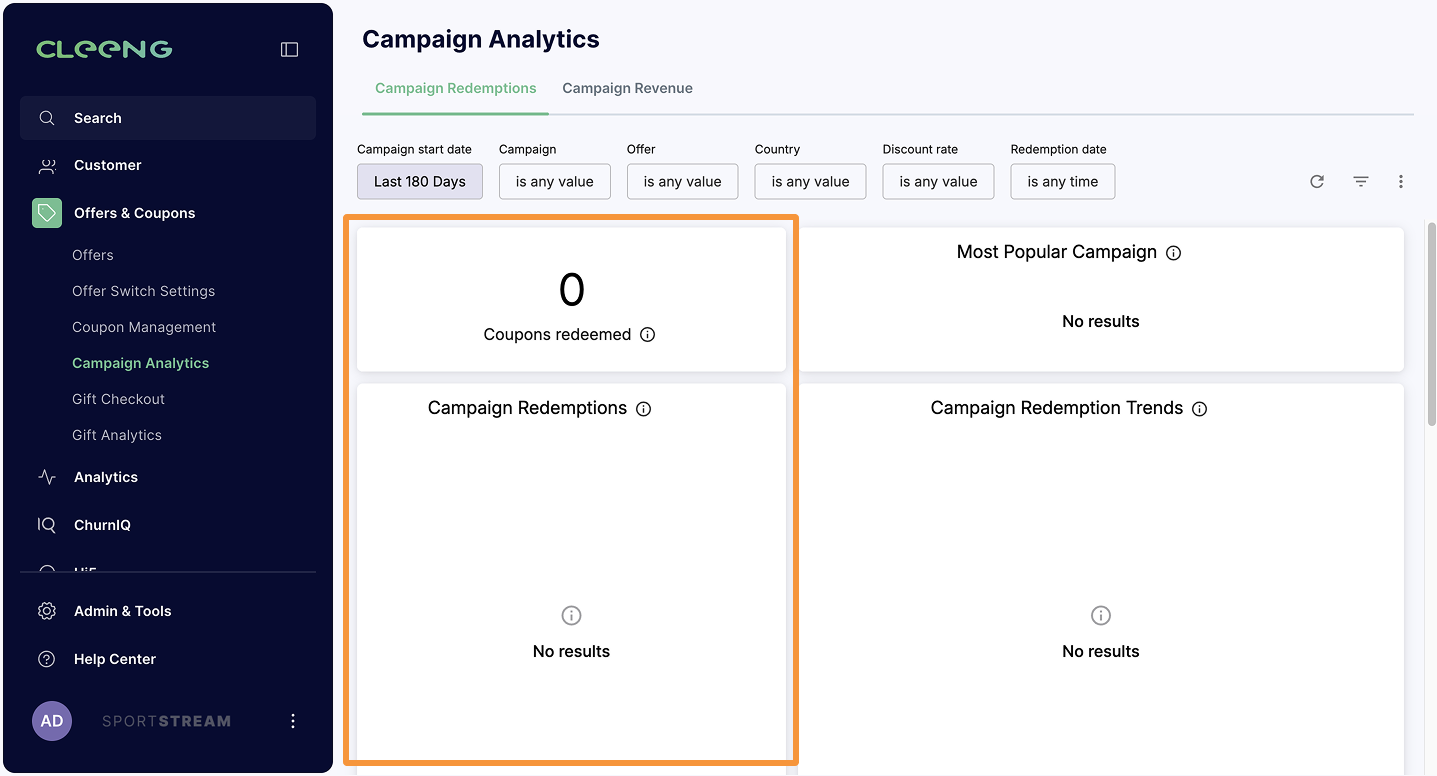Open the Redemption date is any time filter
The height and width of the screenshot is (776, 1437).
(x=1063, y=182)
